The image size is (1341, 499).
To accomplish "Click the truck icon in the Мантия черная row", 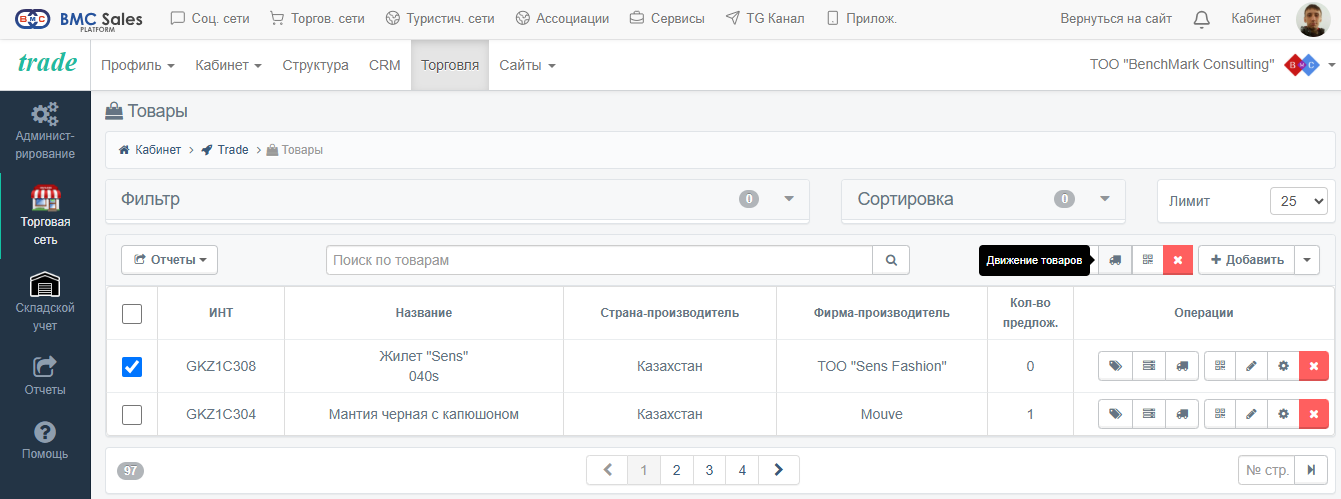I will pos(1182,414).
